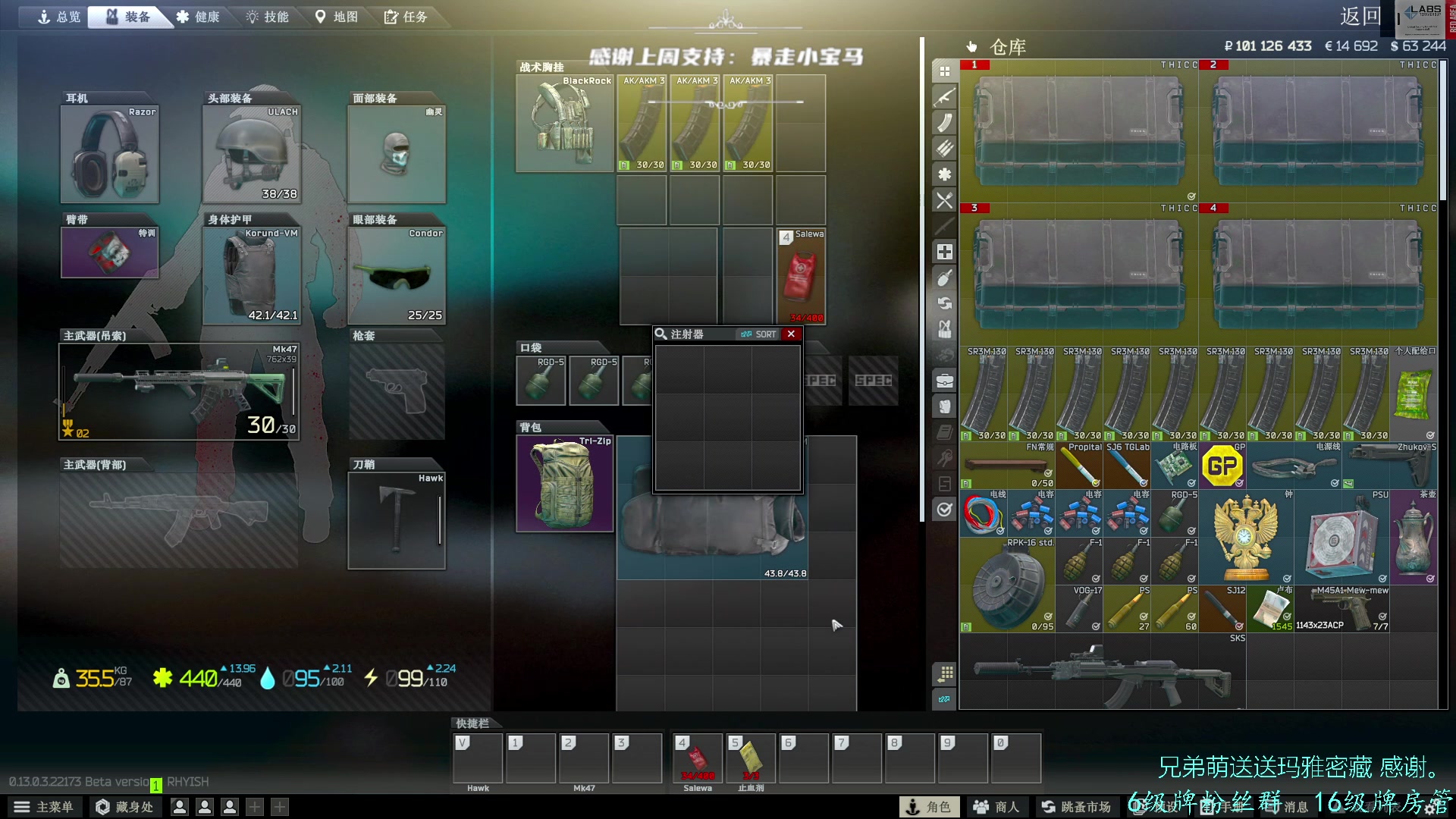Click the stash panel scrollbar

click(x=1443, y=129)
